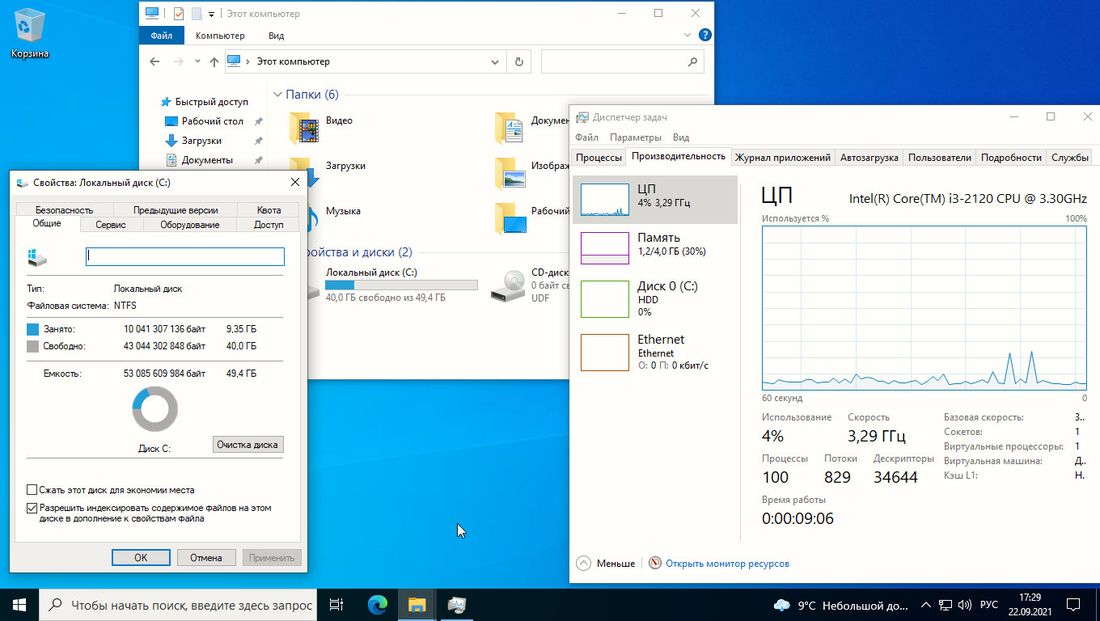Viewport: 1100px width, 621px height.
Task: Select the CD drive icon
Action: 508,285
